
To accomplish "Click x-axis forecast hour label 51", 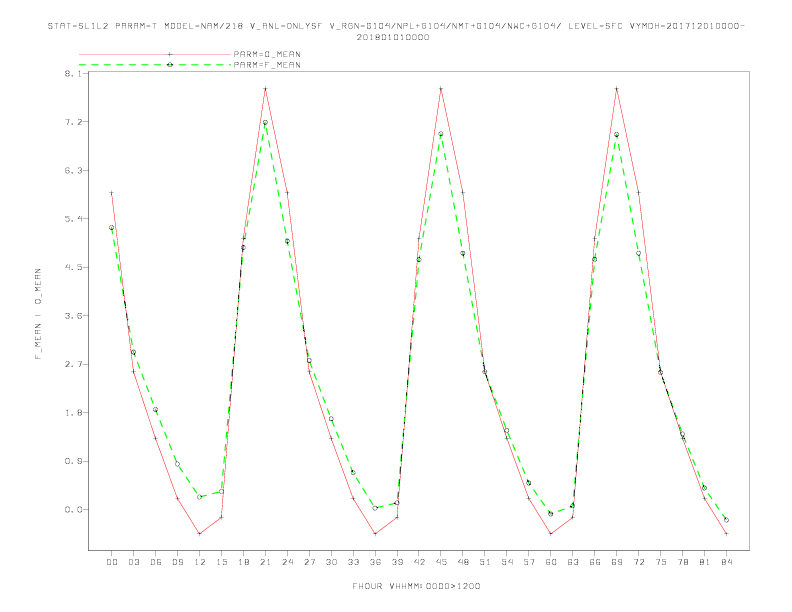I will click(485, 562).
